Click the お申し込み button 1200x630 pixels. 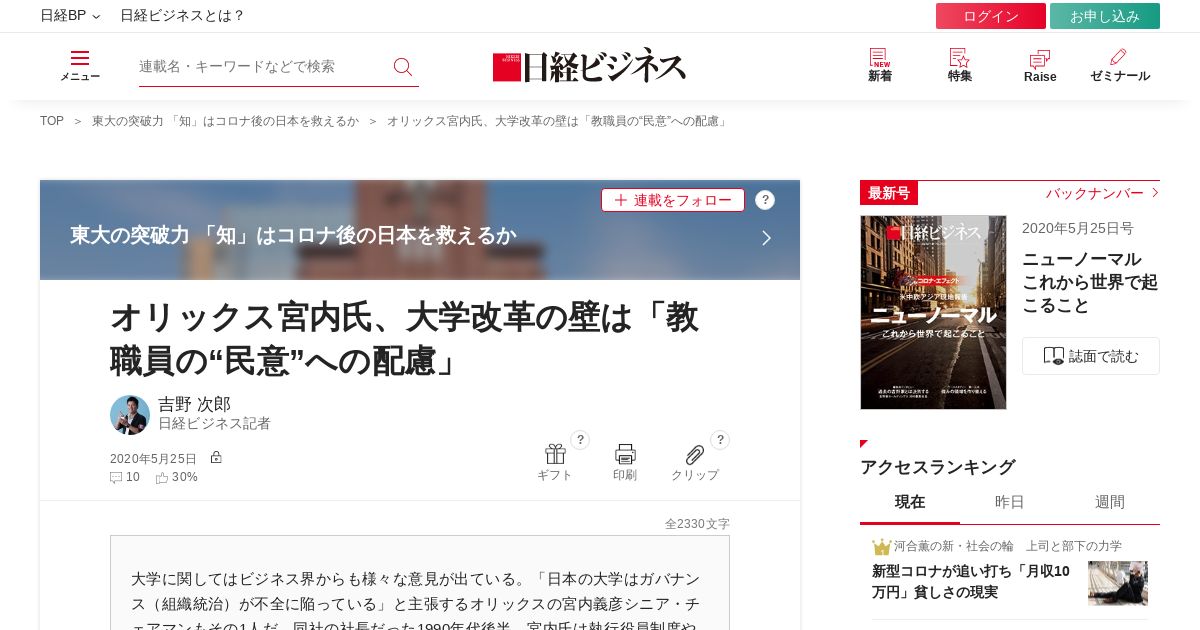1105,16
